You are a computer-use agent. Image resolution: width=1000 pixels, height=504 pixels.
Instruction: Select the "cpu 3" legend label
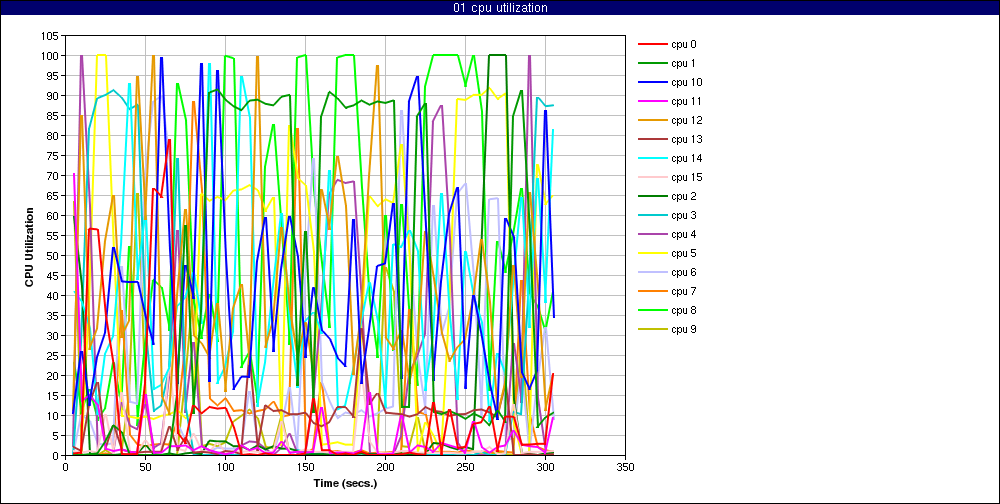[683, 215]
